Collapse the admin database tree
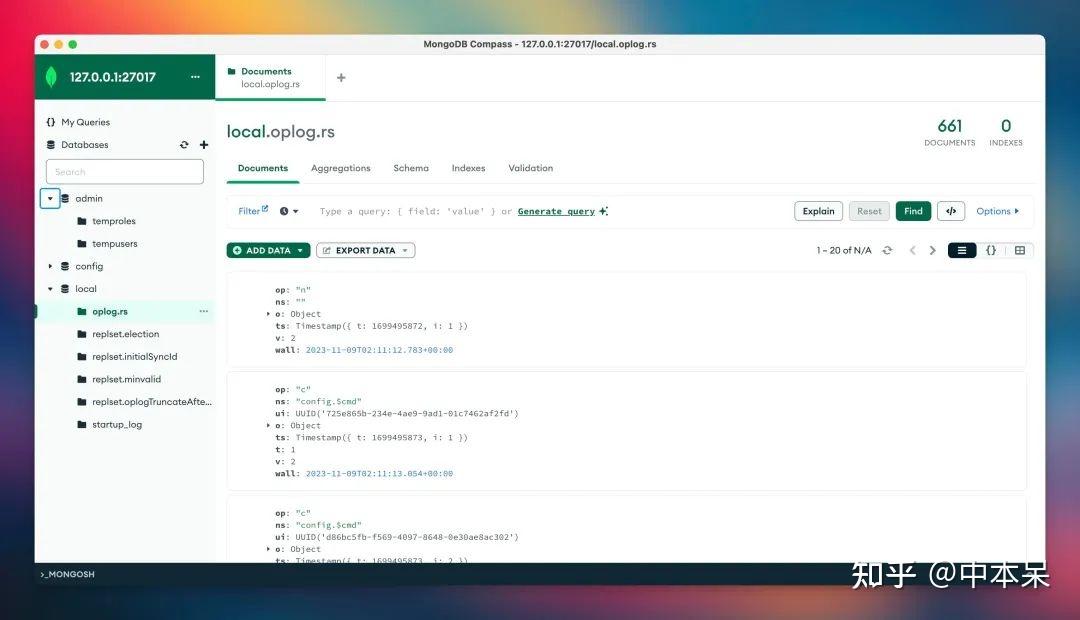Screen dimensions: 1080x620 click(x=50, y=198)
